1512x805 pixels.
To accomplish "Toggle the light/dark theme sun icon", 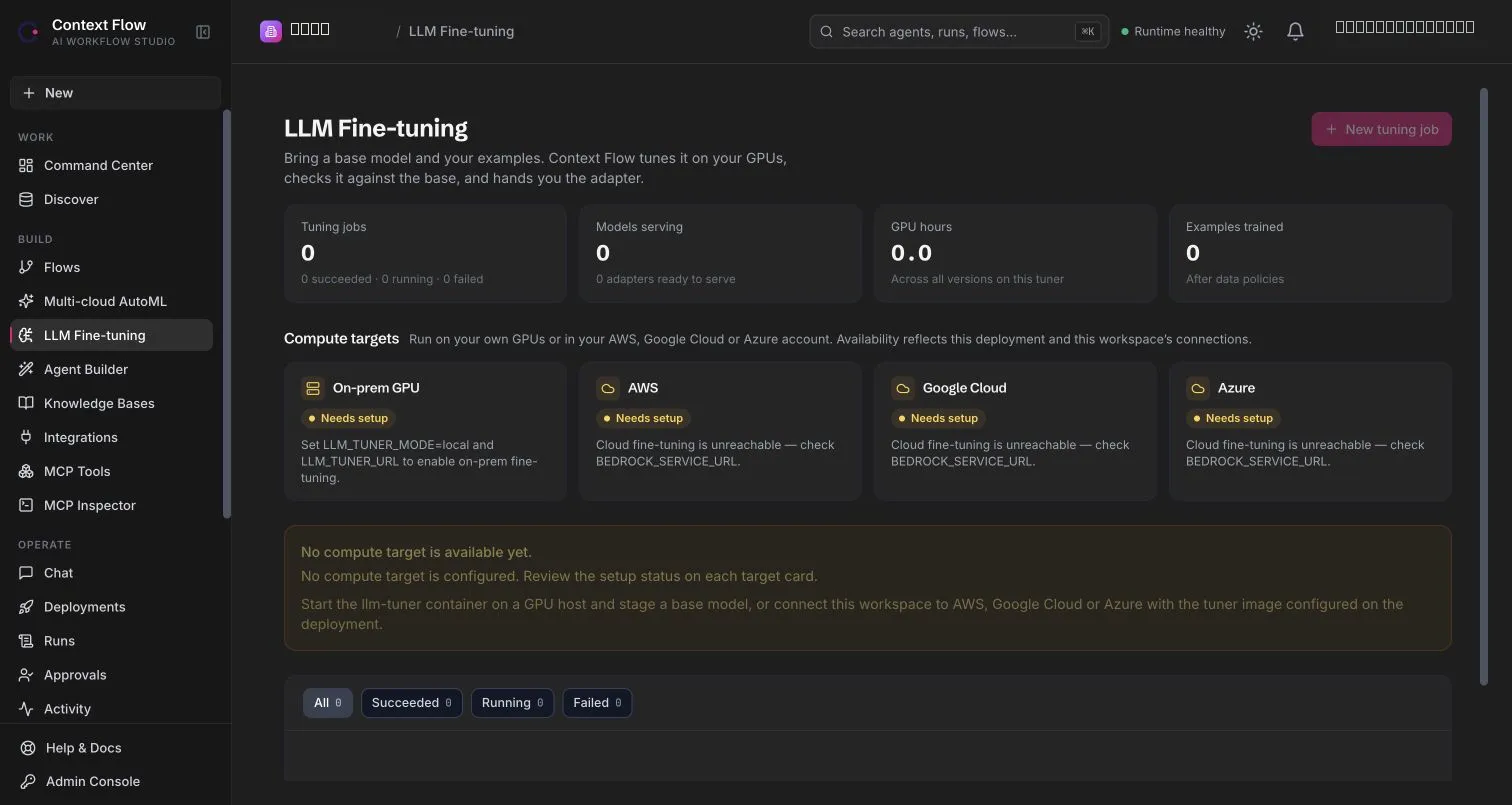I will pyautogui.click(x=1253, y=32).
